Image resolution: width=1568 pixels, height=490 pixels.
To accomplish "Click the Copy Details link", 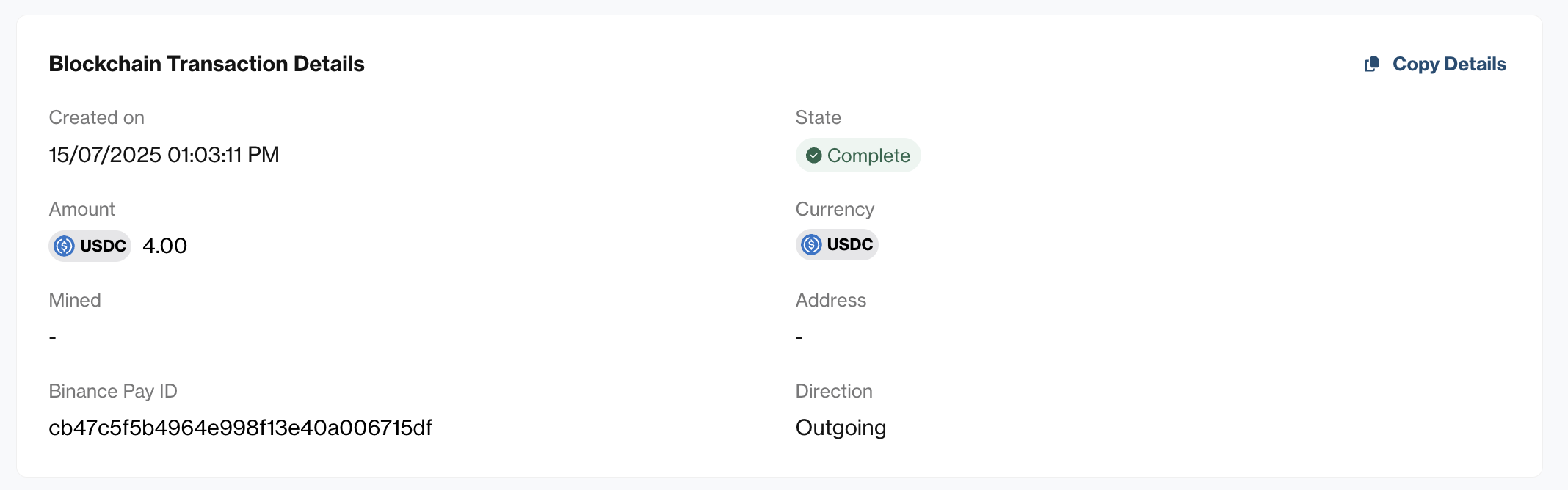I will point(1434,65).
